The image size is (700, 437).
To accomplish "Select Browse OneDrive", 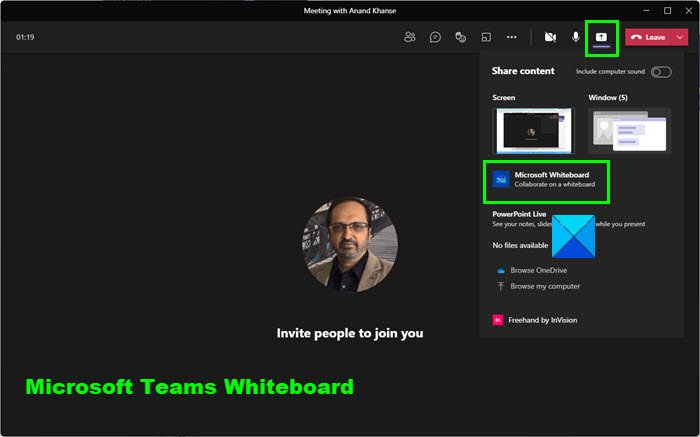I will 538,270.
